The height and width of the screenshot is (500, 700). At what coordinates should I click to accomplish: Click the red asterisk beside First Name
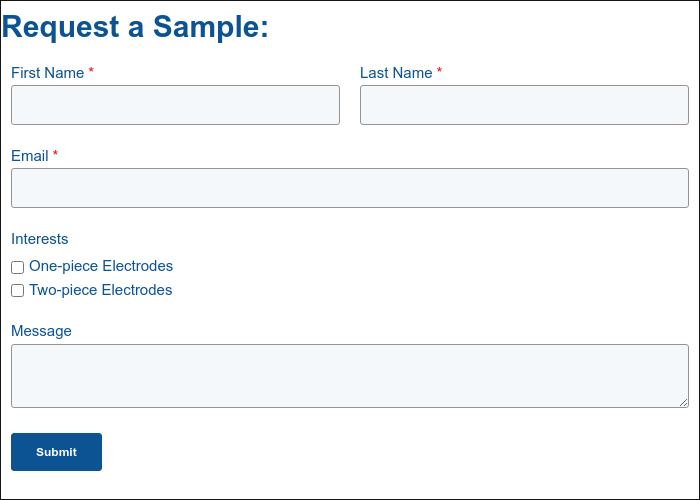(91, 72)
